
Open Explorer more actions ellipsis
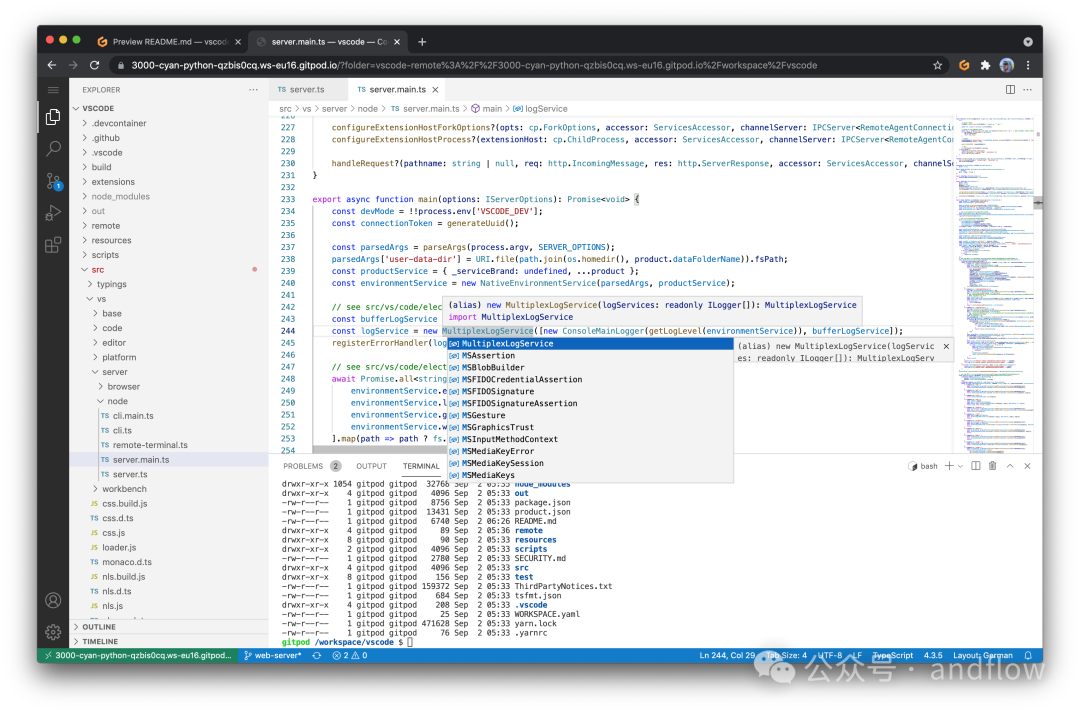(253, 90)
